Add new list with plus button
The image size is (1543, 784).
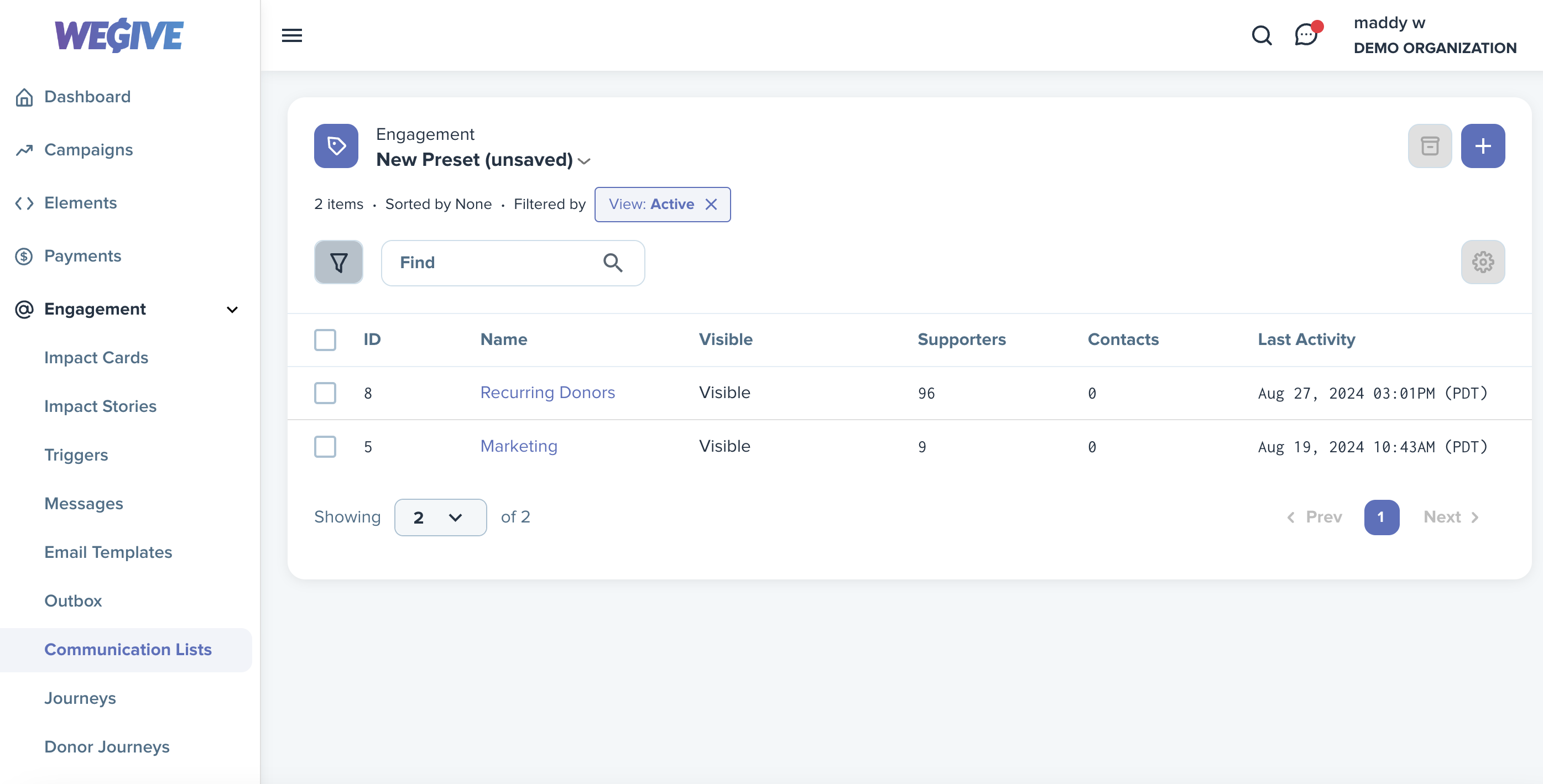1483,145
